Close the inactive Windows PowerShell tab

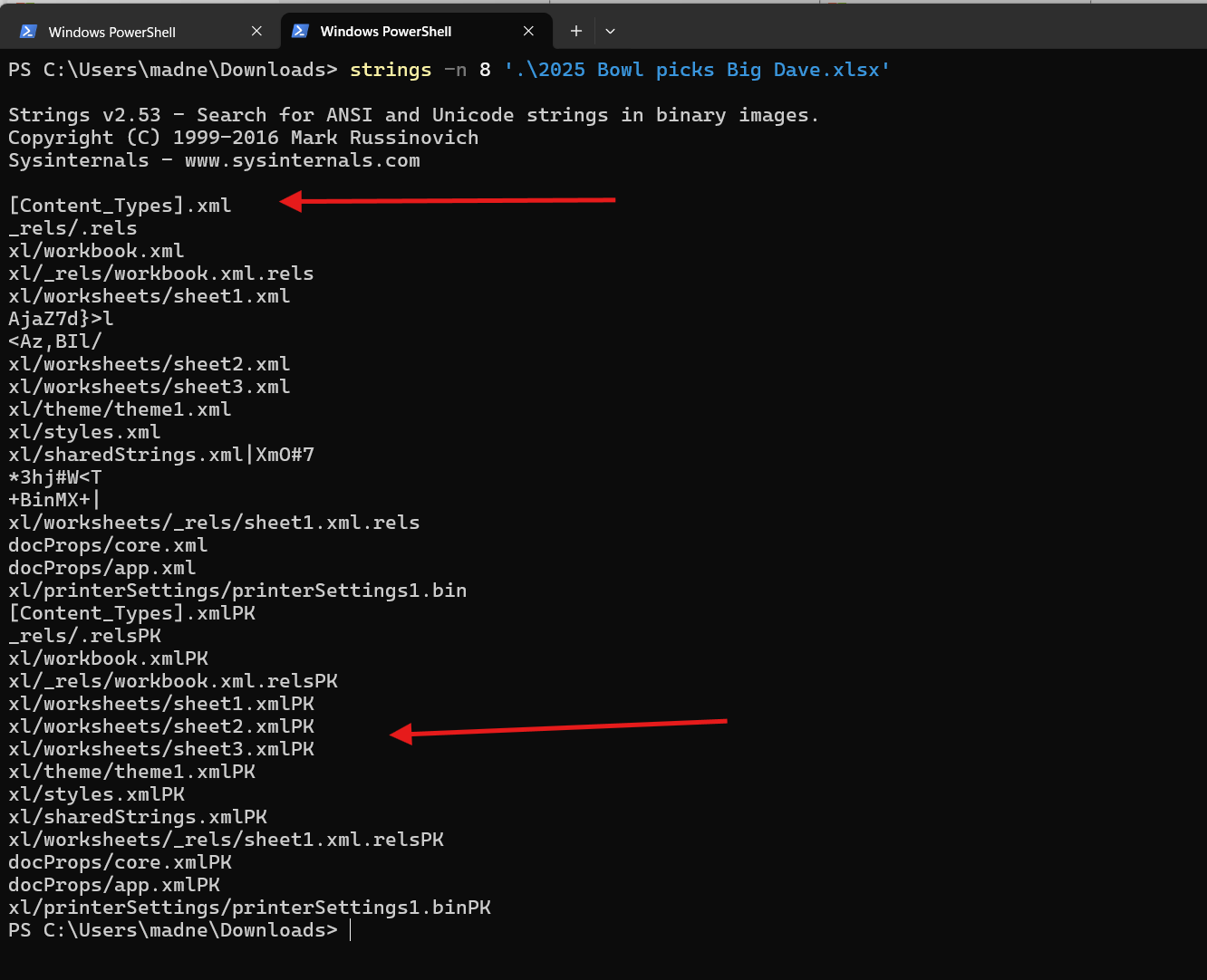pos(256,32)
